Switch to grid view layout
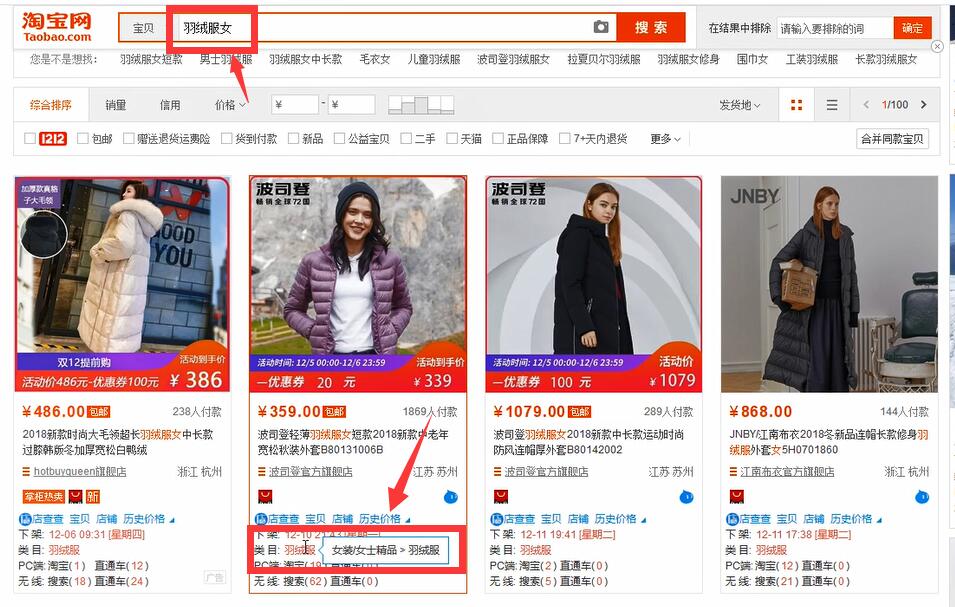This screenshot has height=607, width=955. click(x=797, y=105)
